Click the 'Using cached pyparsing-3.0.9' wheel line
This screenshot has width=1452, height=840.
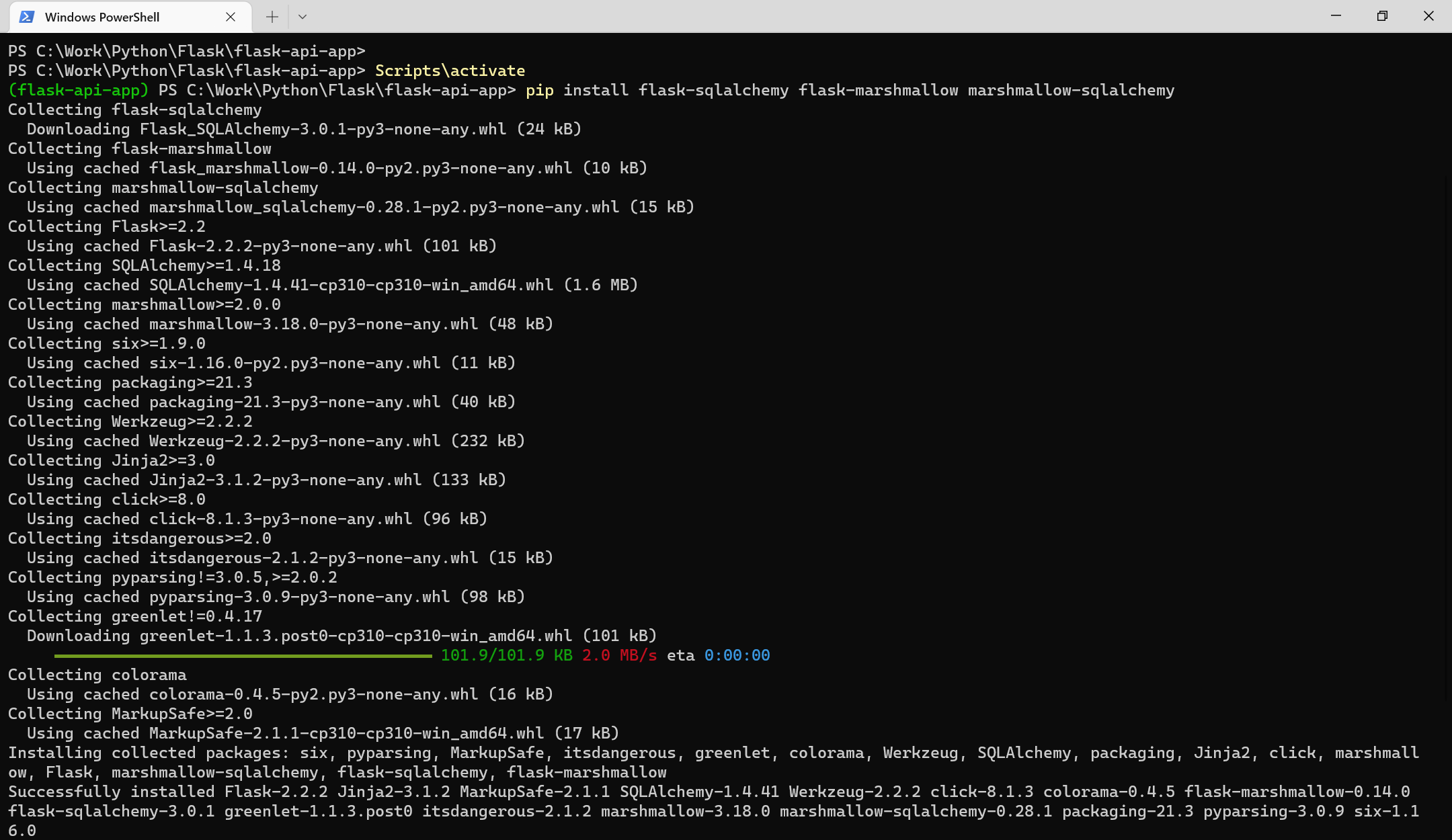coord(276,597)
